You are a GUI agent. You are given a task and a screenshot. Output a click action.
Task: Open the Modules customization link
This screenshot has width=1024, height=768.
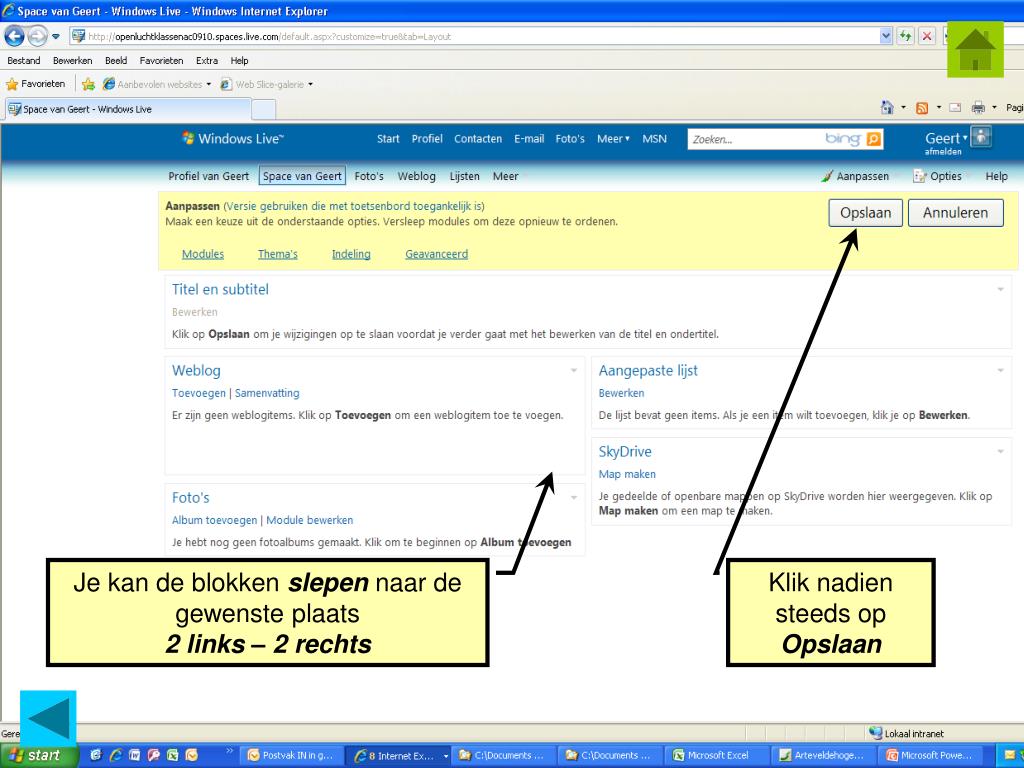coord(202,254)
